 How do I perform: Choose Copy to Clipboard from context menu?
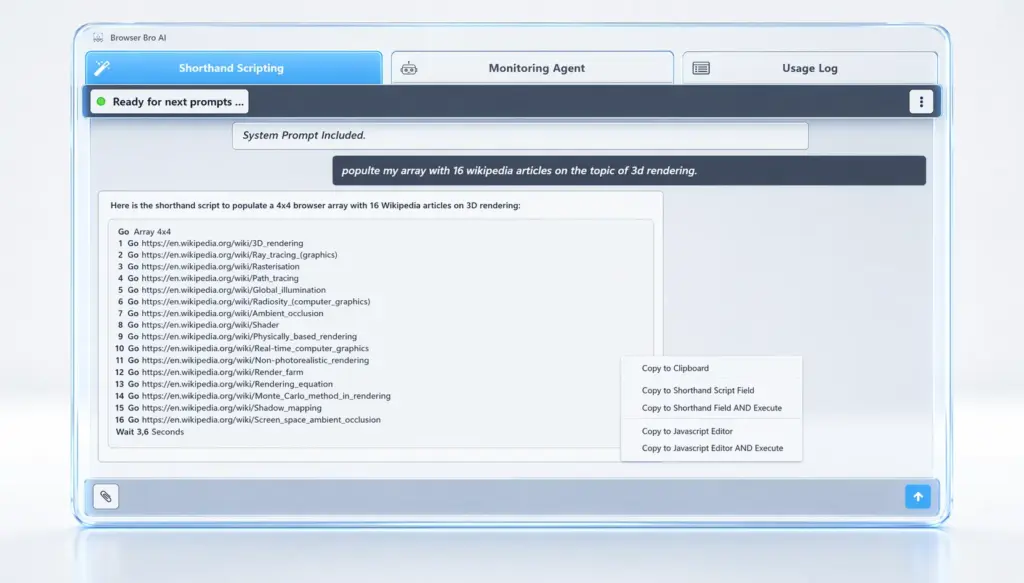point(675,369)
